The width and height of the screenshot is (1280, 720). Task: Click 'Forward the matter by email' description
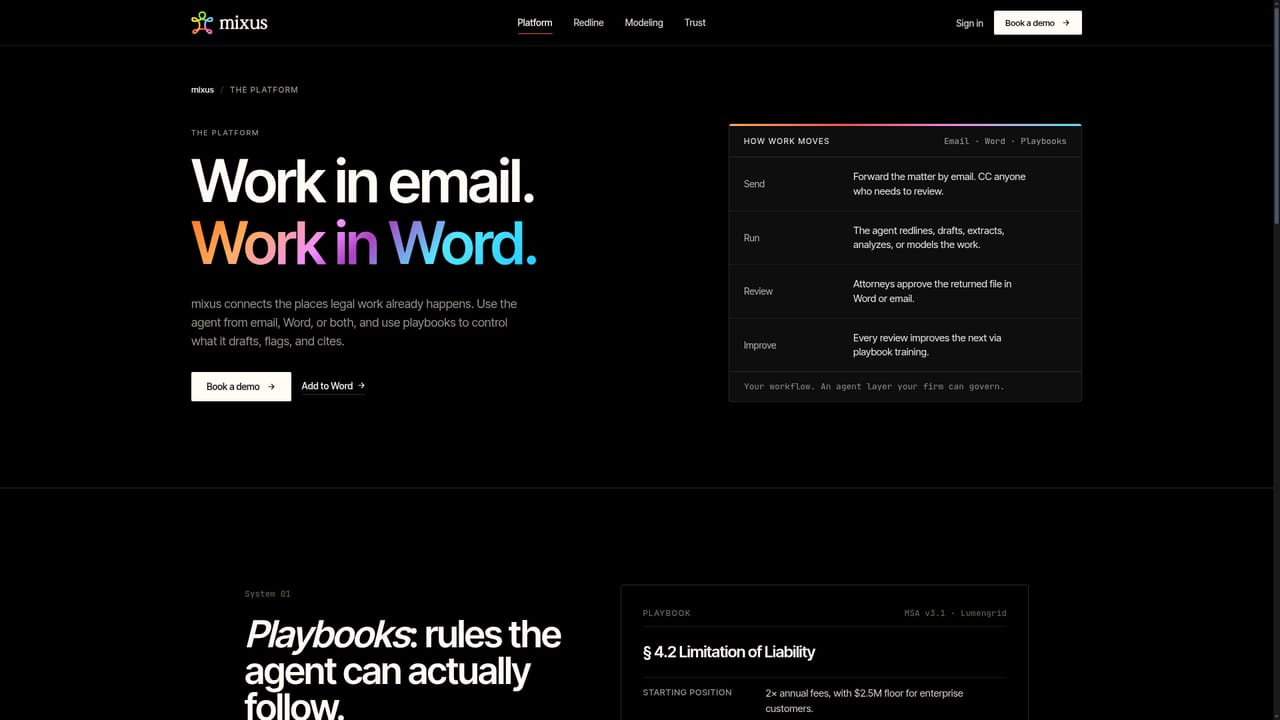point(939,184)
